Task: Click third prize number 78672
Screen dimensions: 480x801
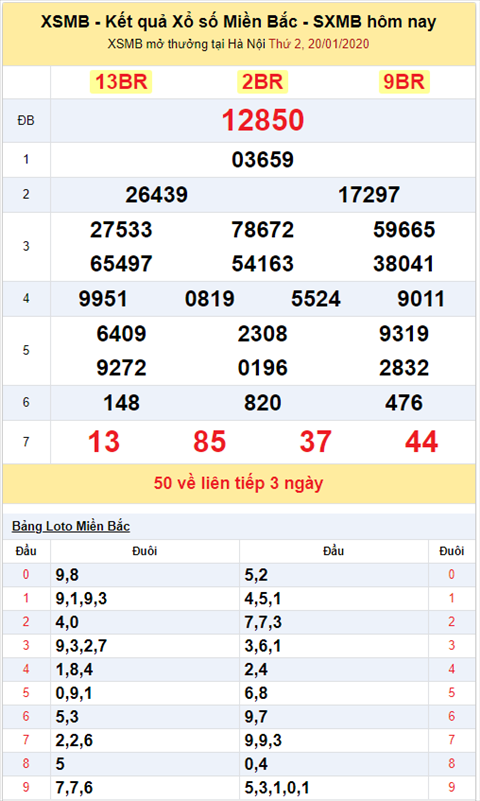Action: coord(262,229)
